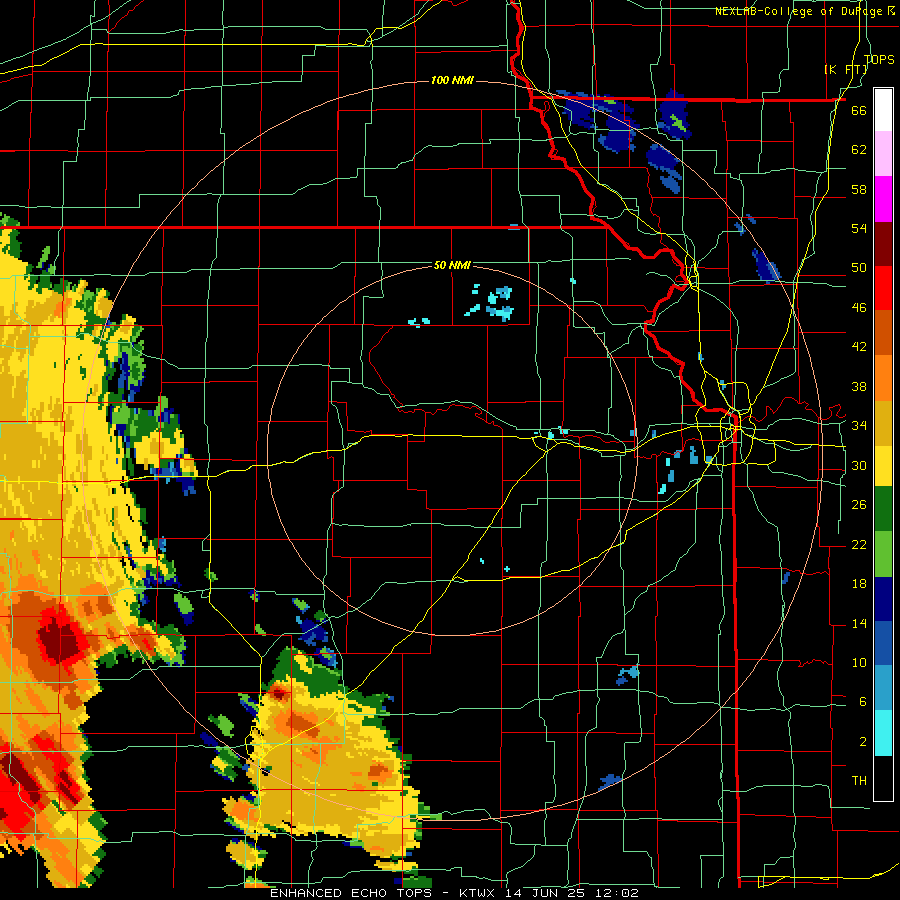Click the (K FT) units label
Image resolution: width=900 pixels, height=900 pixels.
(x=846, y=69)
